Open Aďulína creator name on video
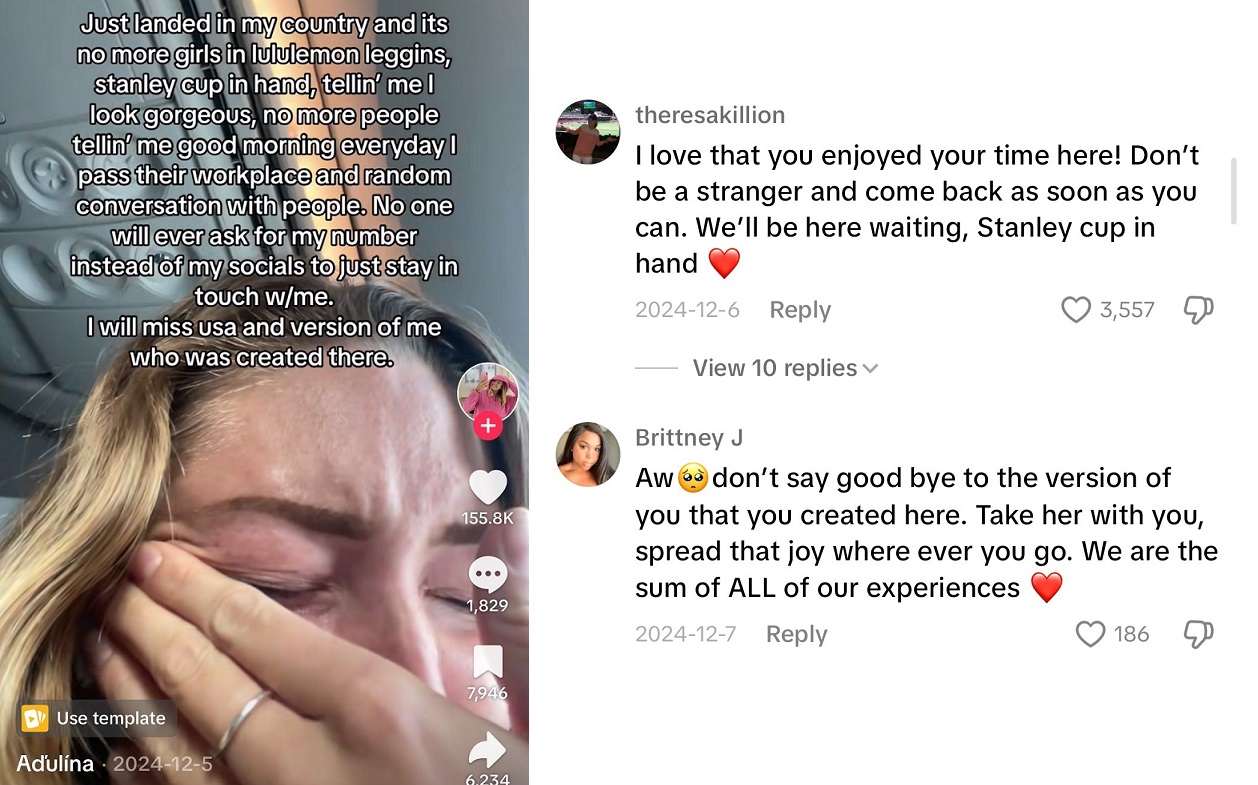This screenshot has width=1258, height=785. [x=55, y=764]
